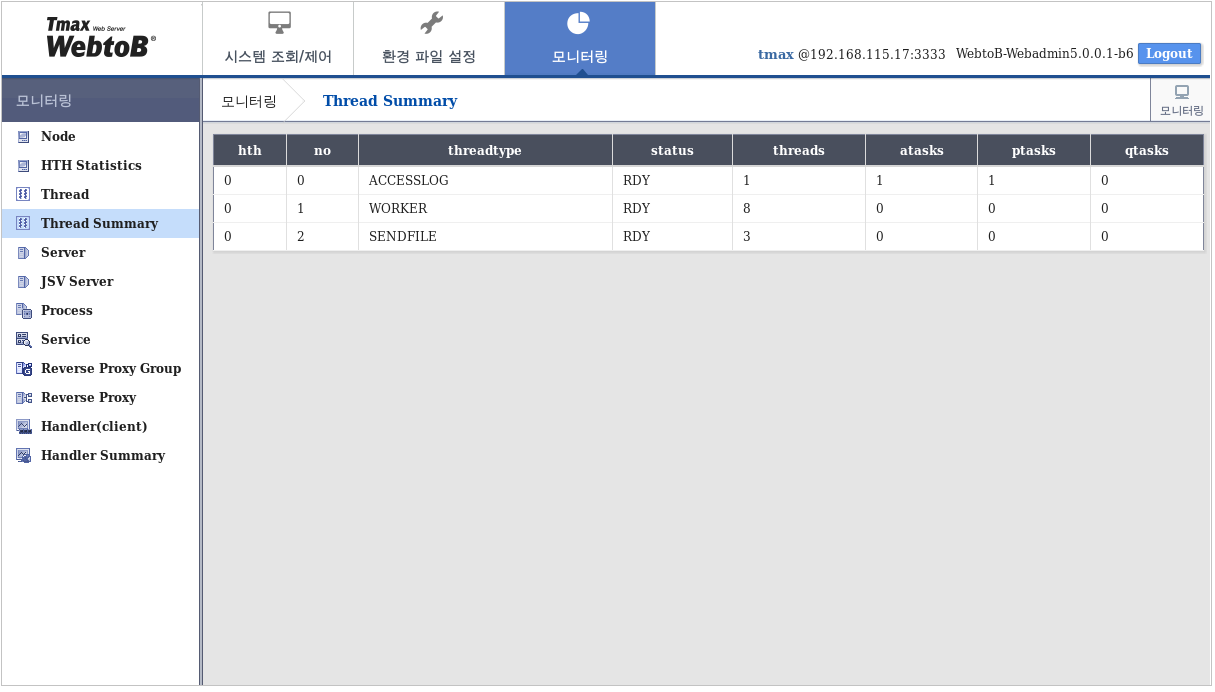Click the Process sidebar icon
The width and height of the screenshot is (1215, 692).
click(x=24, y=311)
